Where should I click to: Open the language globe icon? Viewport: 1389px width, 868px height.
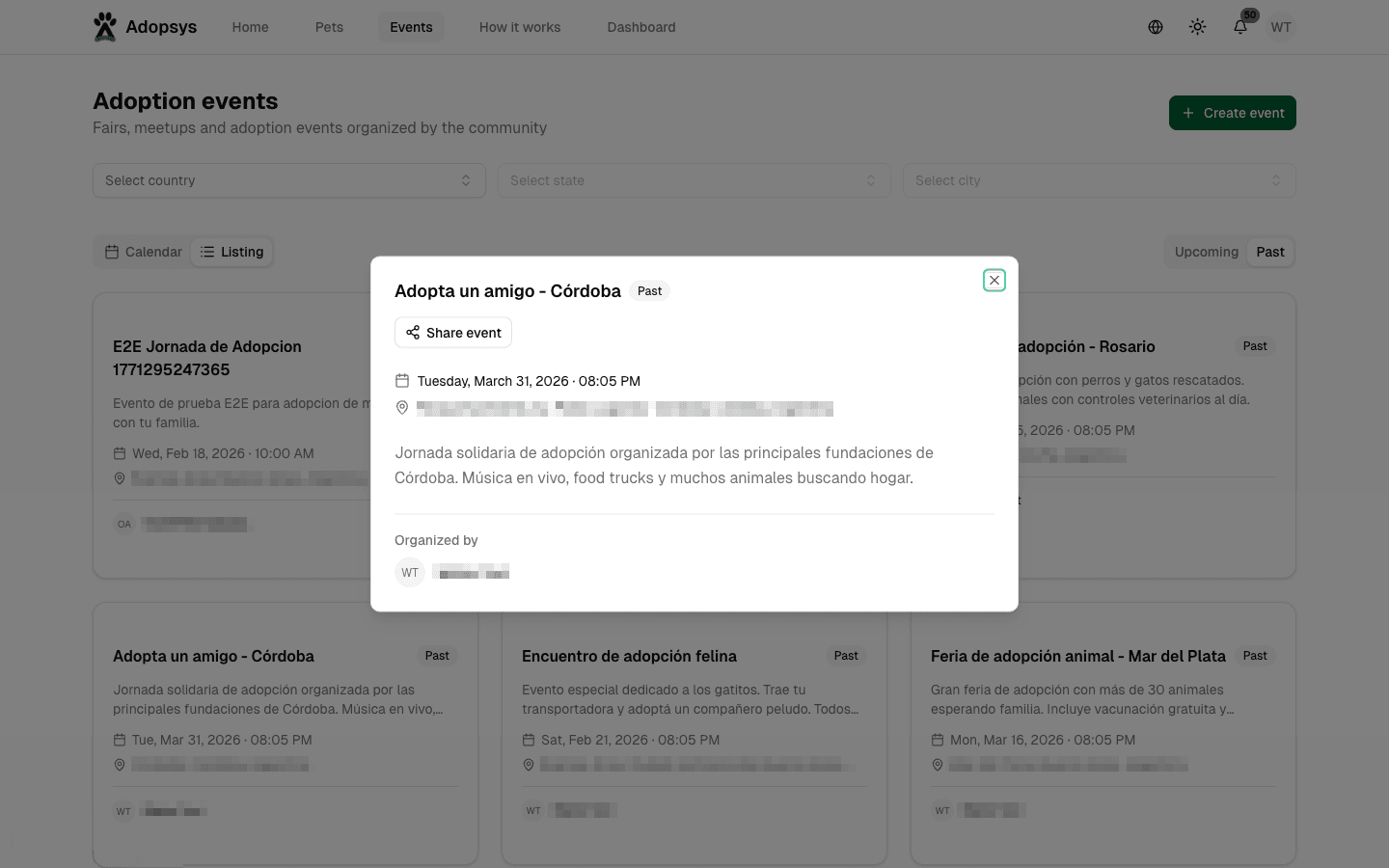(1155, 27)
